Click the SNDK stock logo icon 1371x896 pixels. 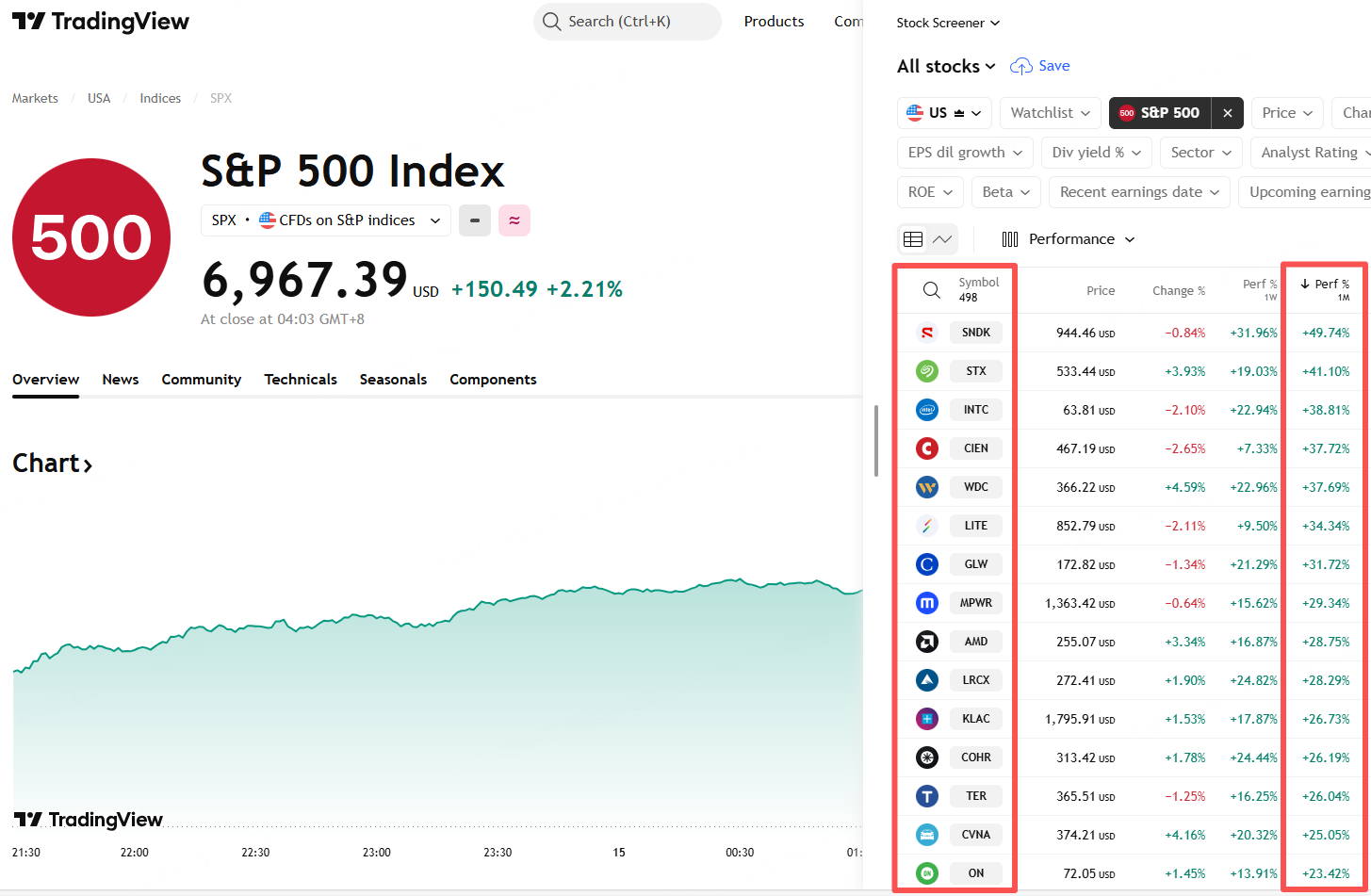click(x=927, y=333)
